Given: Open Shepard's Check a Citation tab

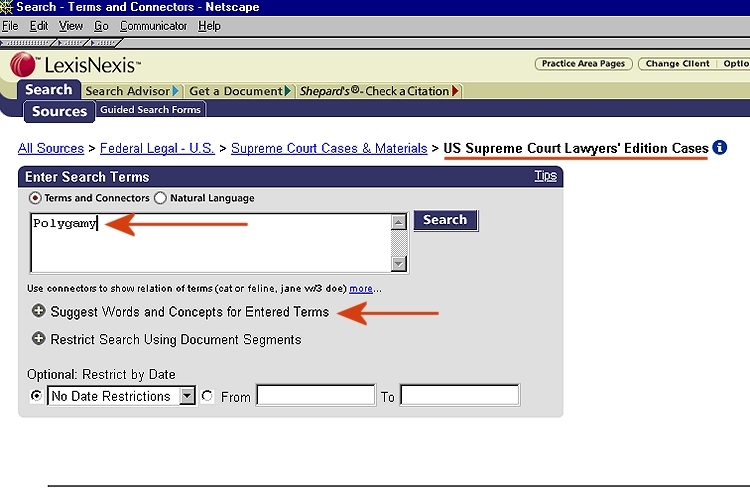Looking at the screenshot, I should point(379,91).
